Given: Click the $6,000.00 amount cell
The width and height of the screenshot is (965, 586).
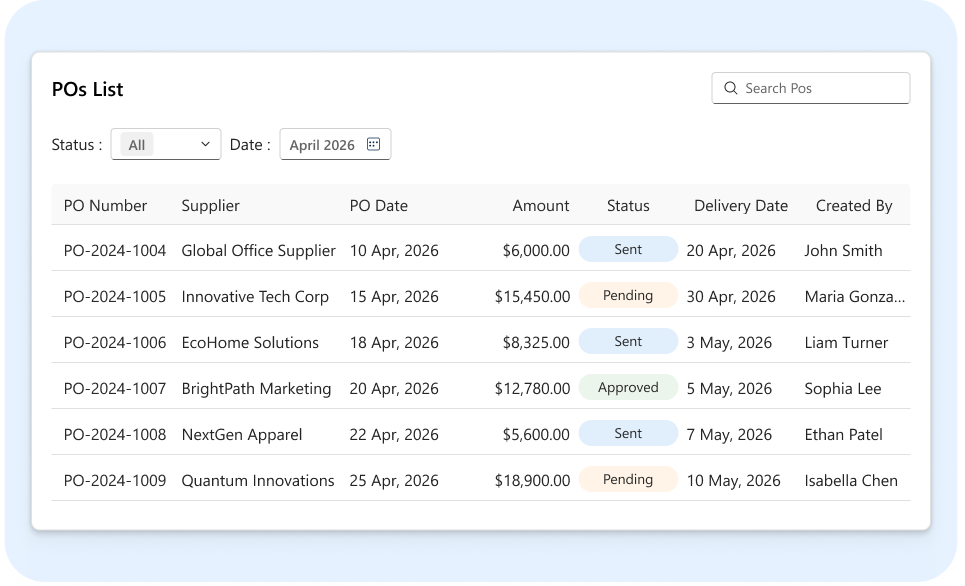Looking at the screenshot, I should pos(536,251).
